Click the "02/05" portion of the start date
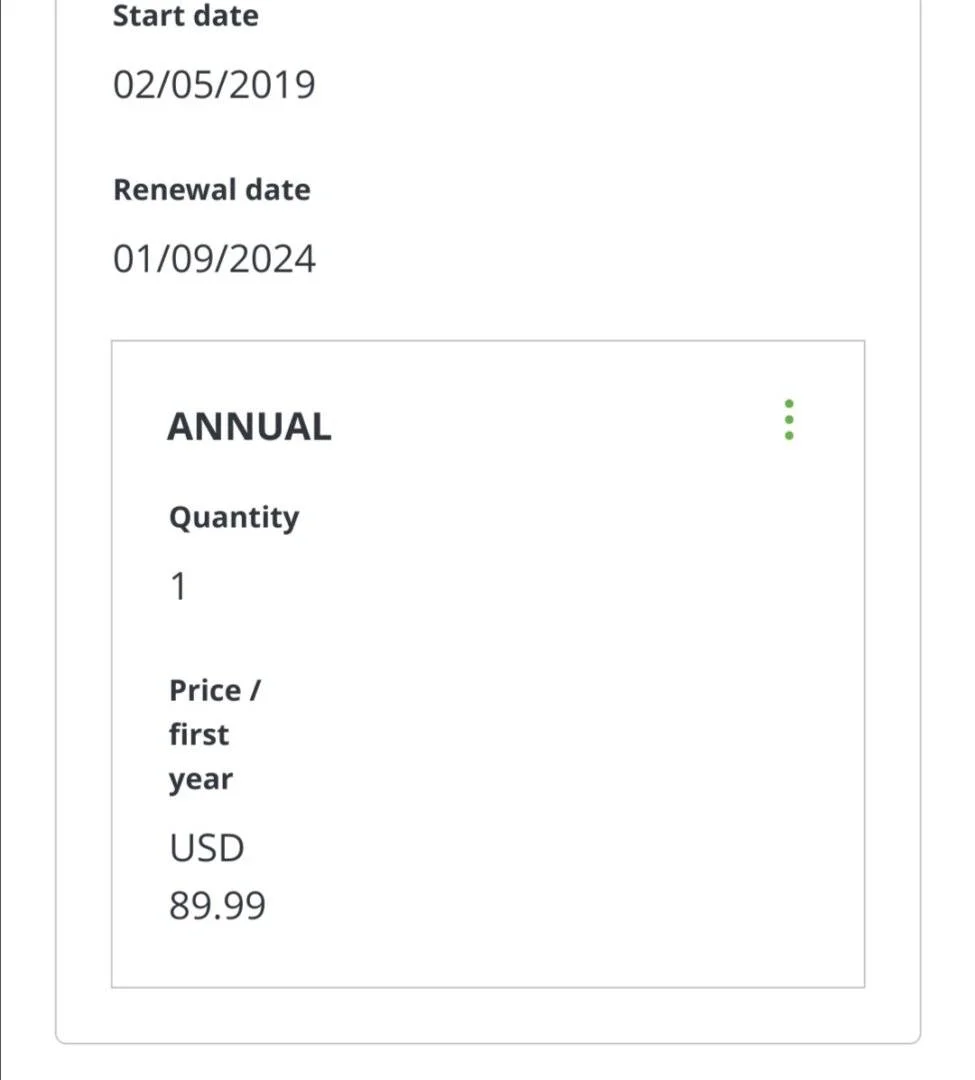This screenshot has height=1080, width=975. click(166, 85)
